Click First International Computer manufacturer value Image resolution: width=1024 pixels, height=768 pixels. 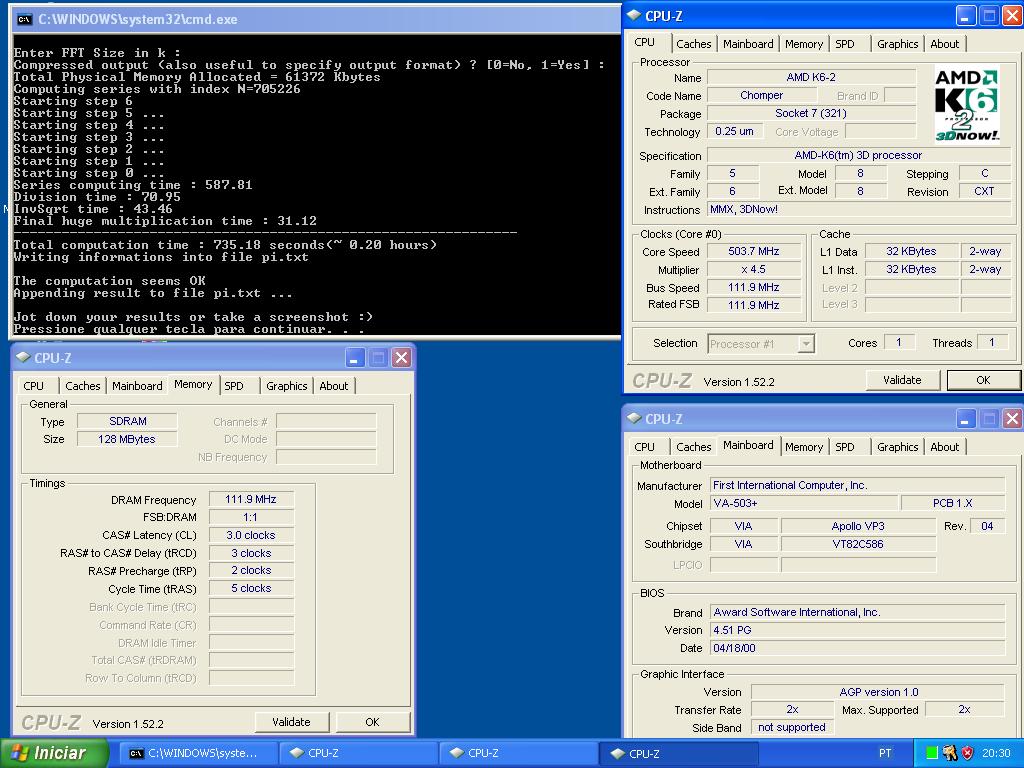(857, 486)
